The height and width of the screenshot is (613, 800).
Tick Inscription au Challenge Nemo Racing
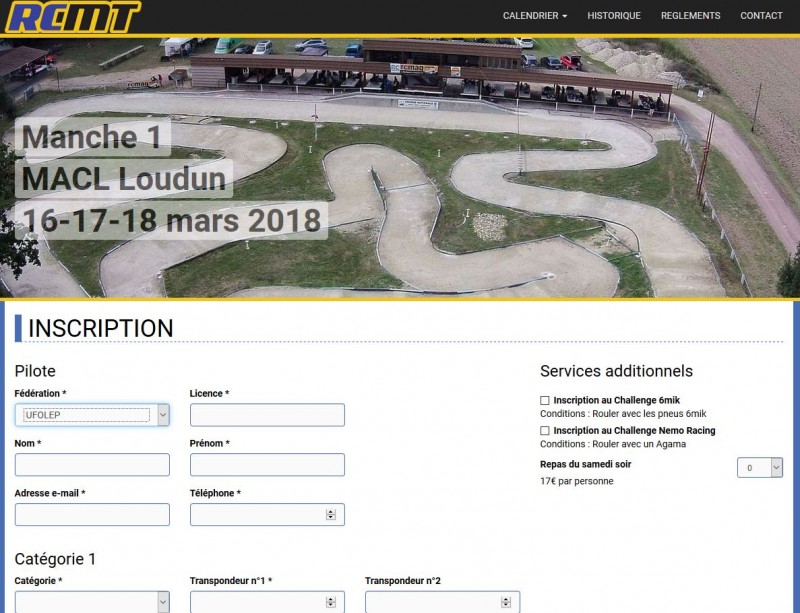click(545, 431)
